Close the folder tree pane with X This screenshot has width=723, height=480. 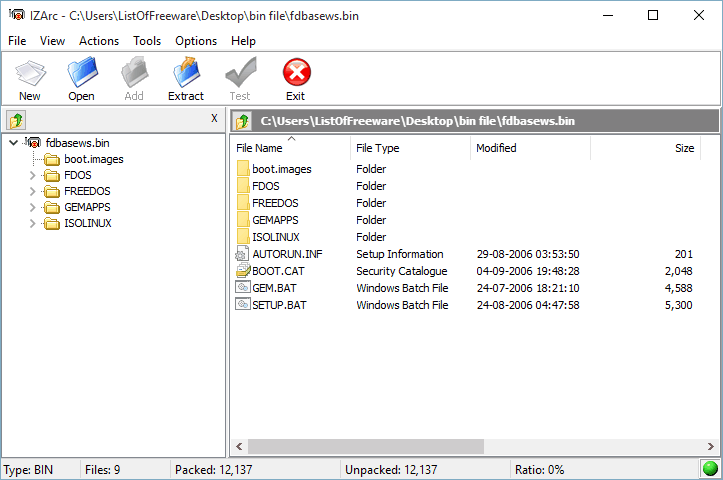pyautogui.click(x=214, y=119)
